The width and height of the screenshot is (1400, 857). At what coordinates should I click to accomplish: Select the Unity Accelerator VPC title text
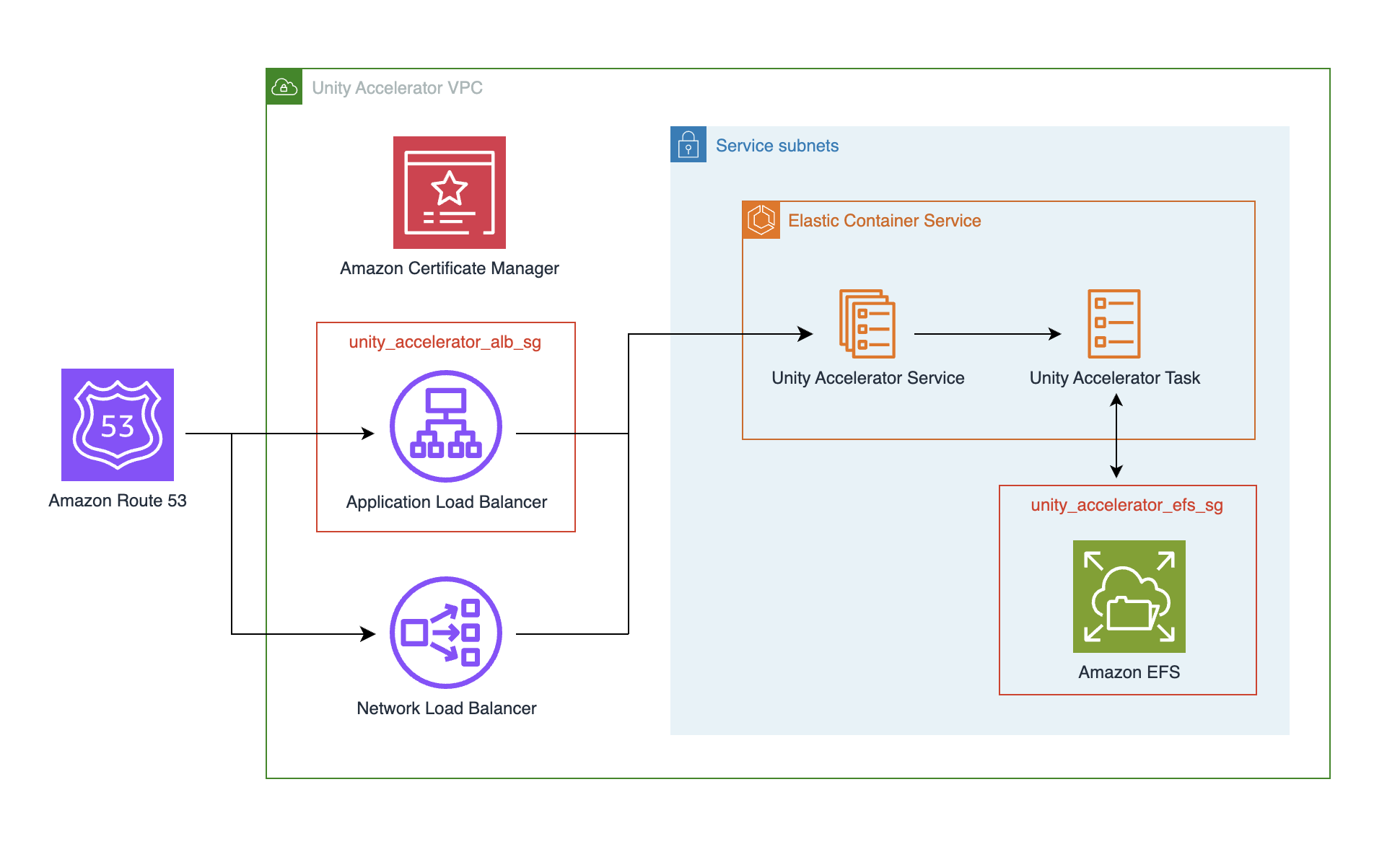397,87
